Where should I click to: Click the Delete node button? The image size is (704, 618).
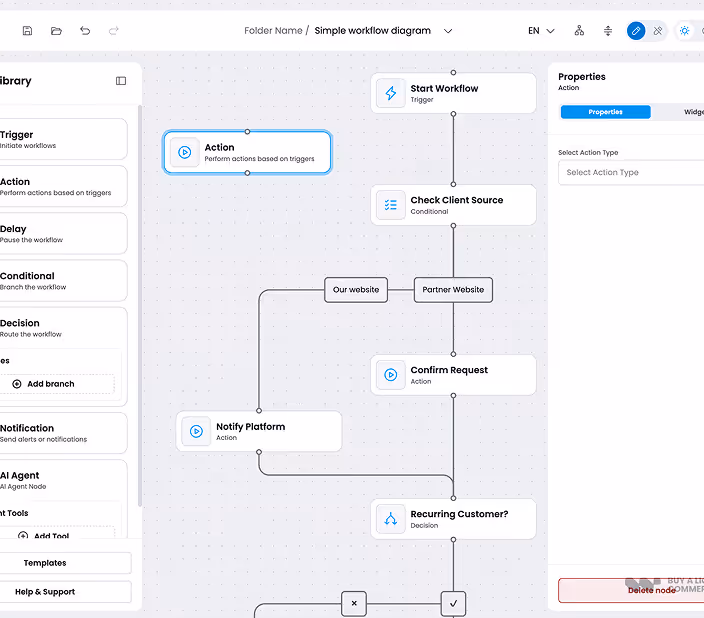click(x=631, y=590)
